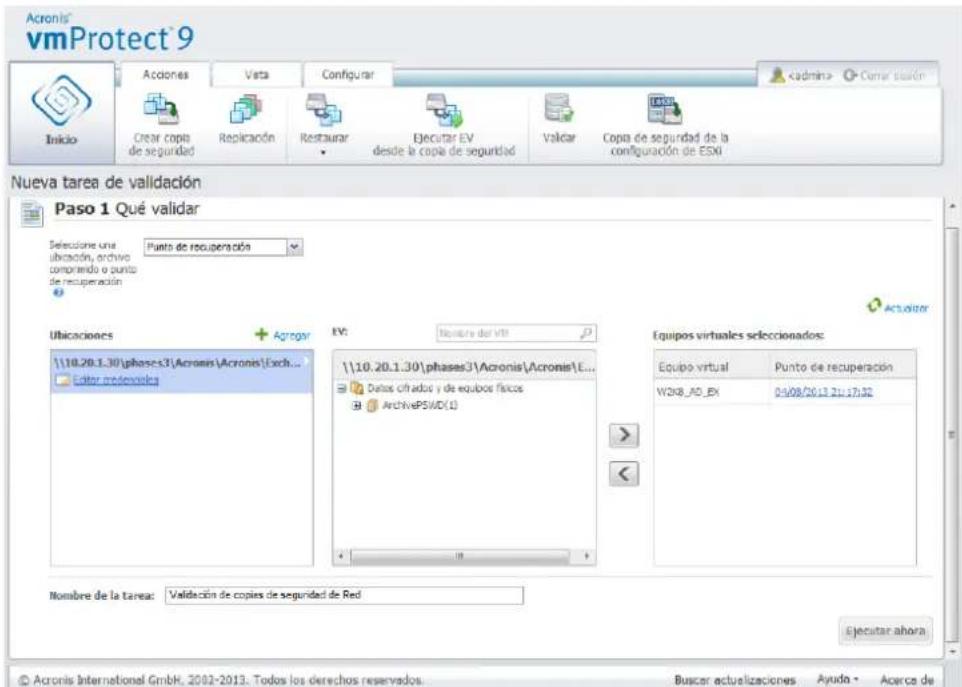Click the EV location path header

tap(464, 367)
